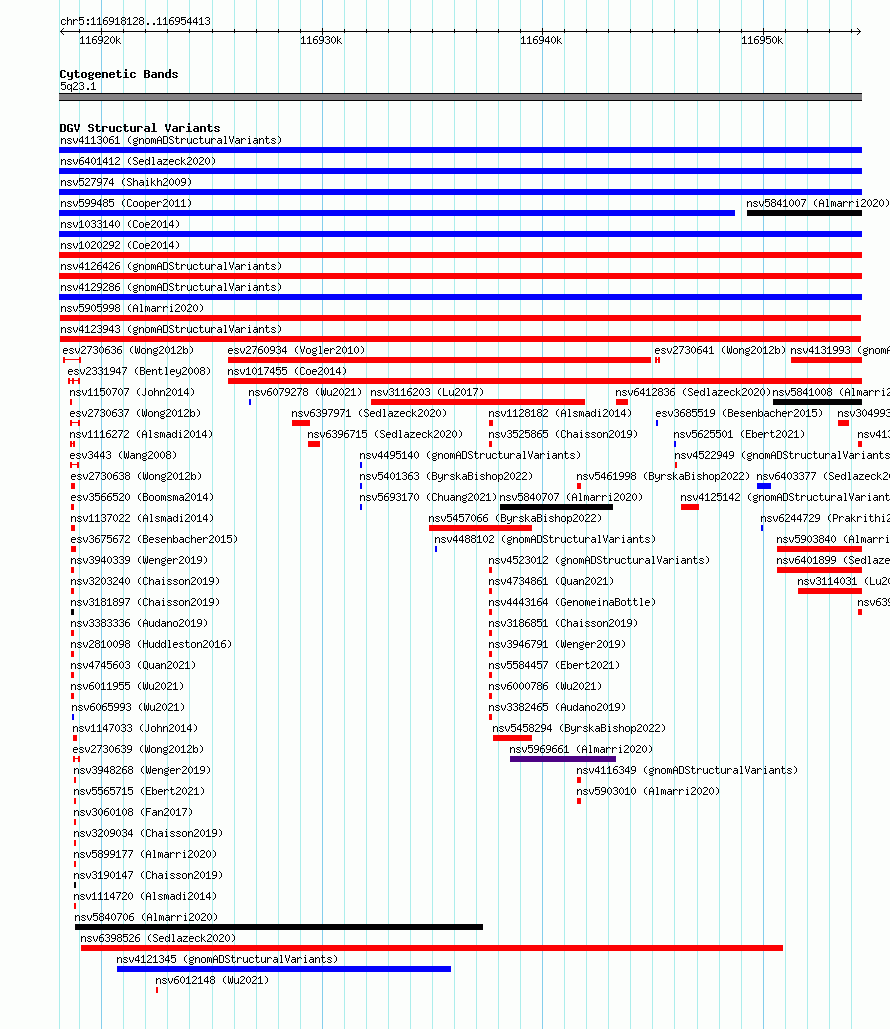This screenshot has width=890, height=1029.
Task: Click nsv6396715 (Sedlazeck2020) label
Action: tap(385, 434)
